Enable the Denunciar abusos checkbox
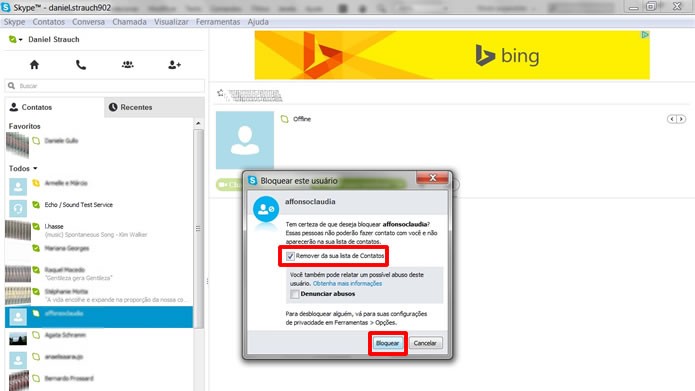Viewport: 695px width, 391px height. coord(294,294)
